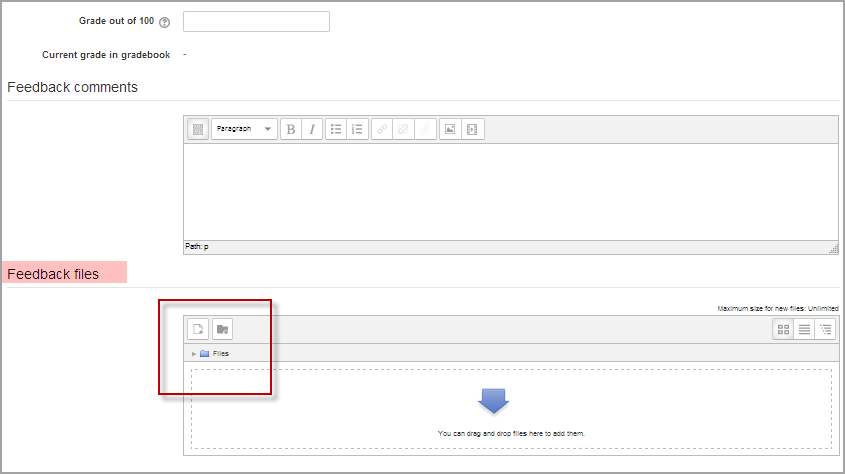Switch file display to tree view
Image resolution: width=845 pixels, height=474 pixels.
[825, 329]
